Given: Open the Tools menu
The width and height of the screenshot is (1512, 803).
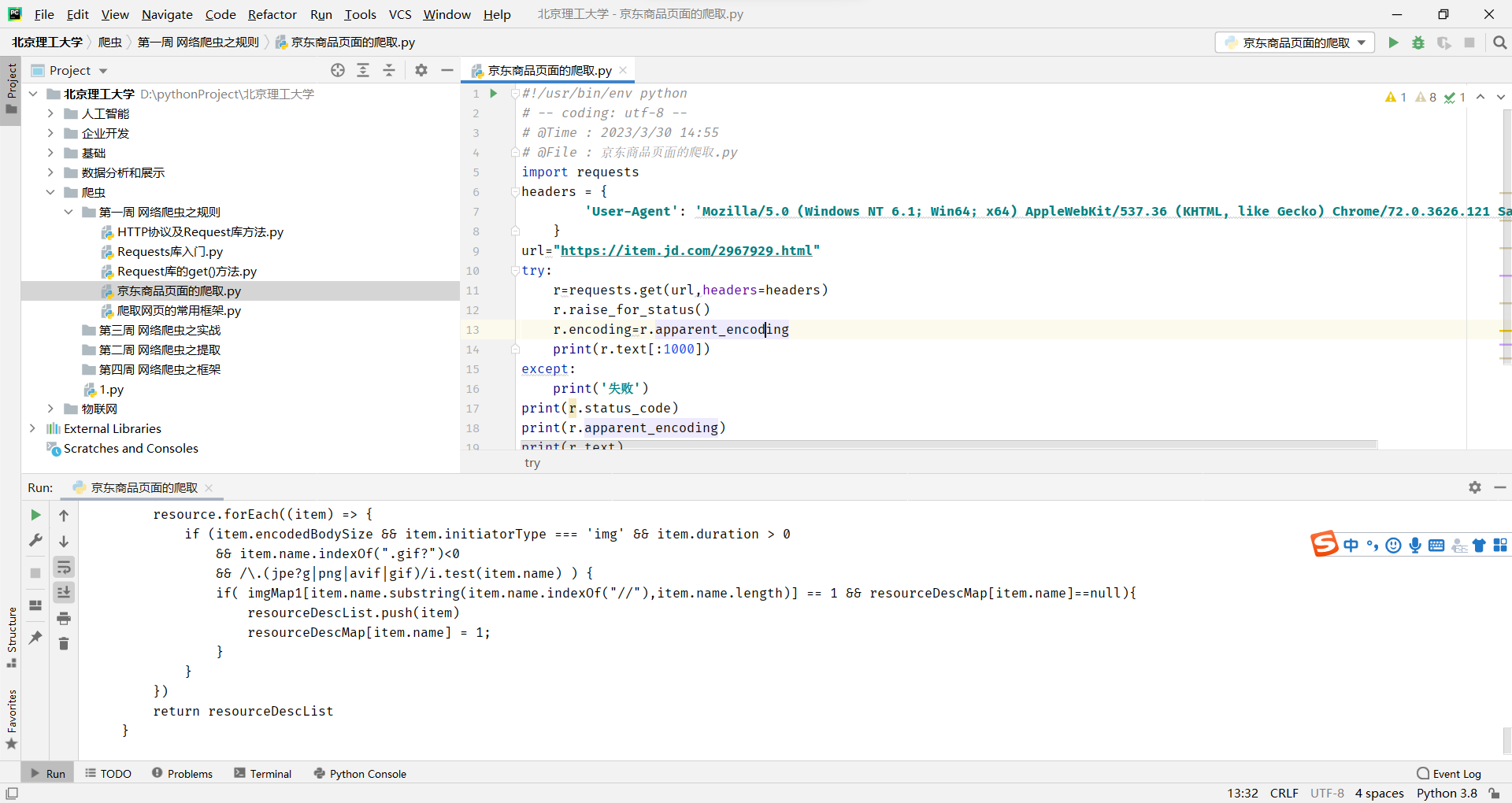Looking at the screenshot, I should pos(360,14).
